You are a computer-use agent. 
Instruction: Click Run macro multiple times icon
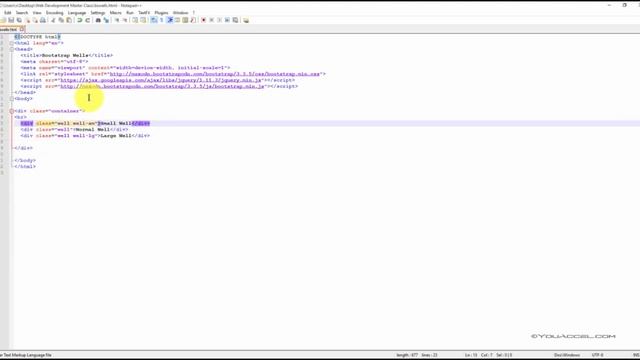(227, 20)
